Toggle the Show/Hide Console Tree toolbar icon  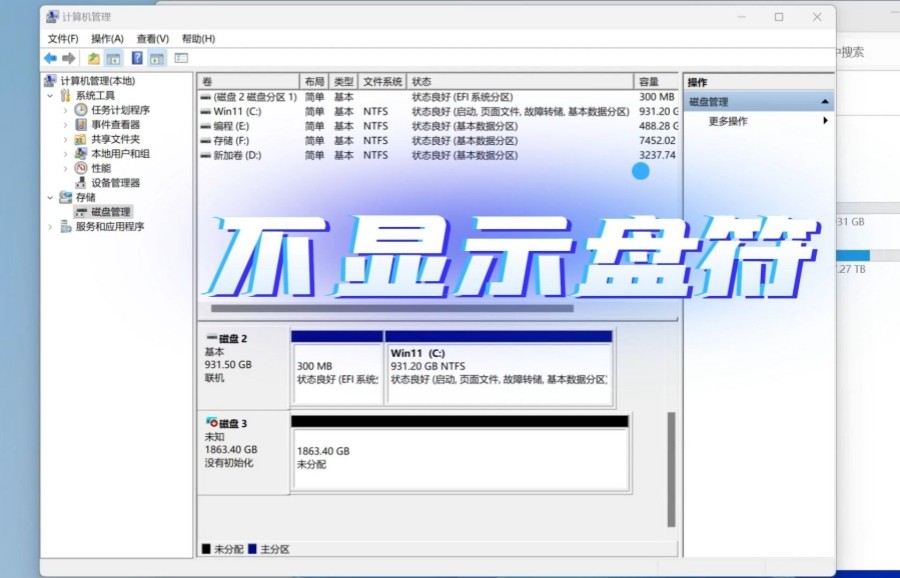(114, 58)
